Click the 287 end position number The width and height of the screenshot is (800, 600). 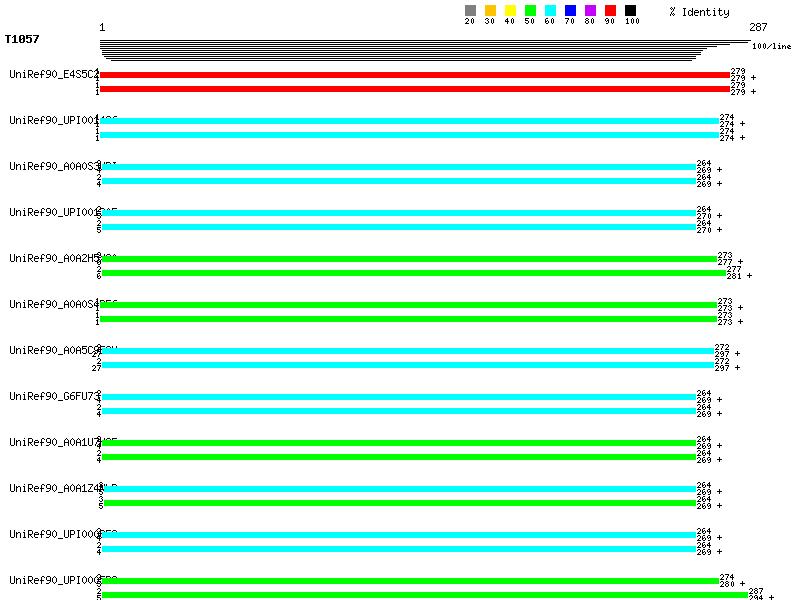[758, 28]
